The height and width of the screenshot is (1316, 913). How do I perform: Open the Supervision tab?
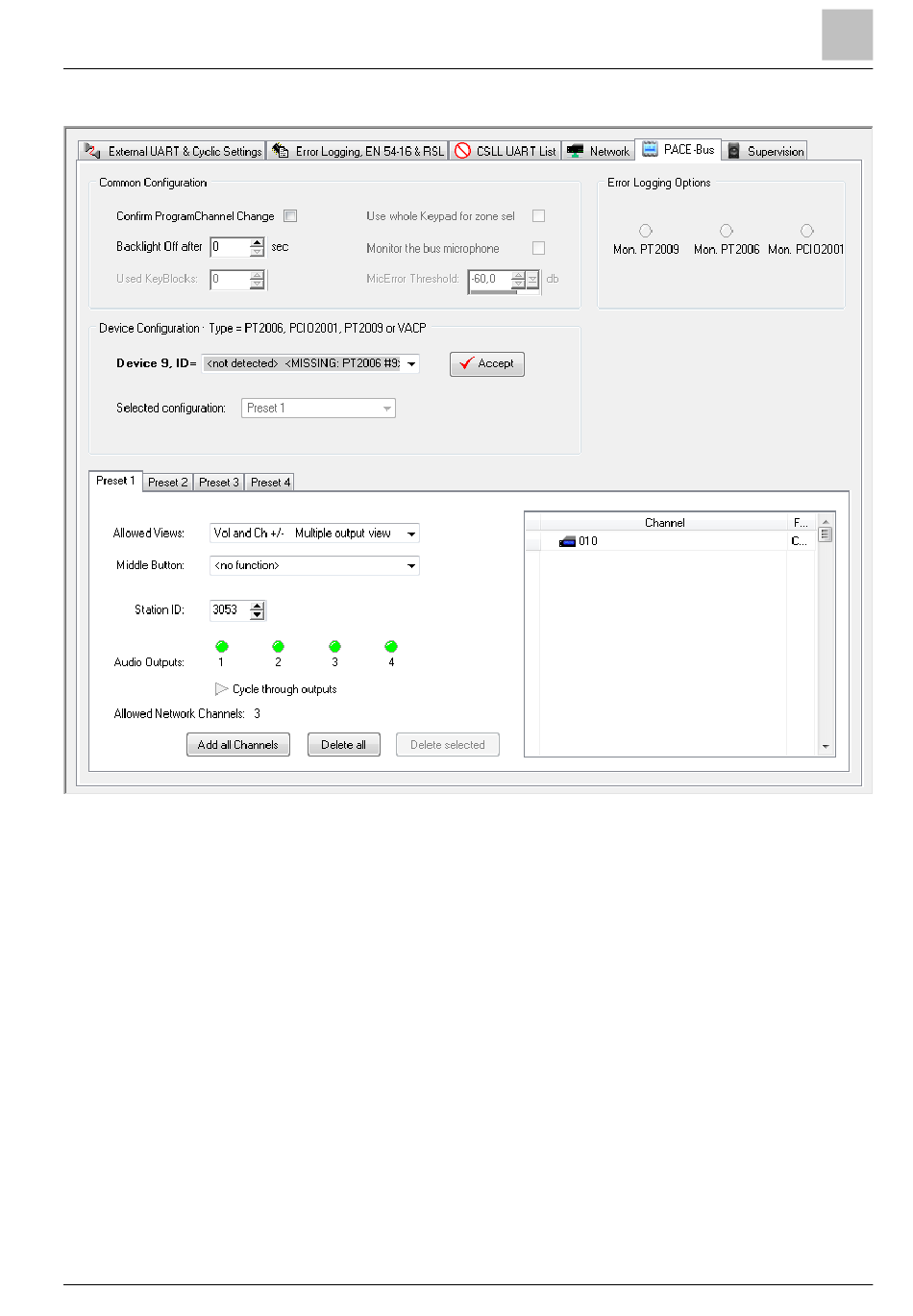coord(765,151)
